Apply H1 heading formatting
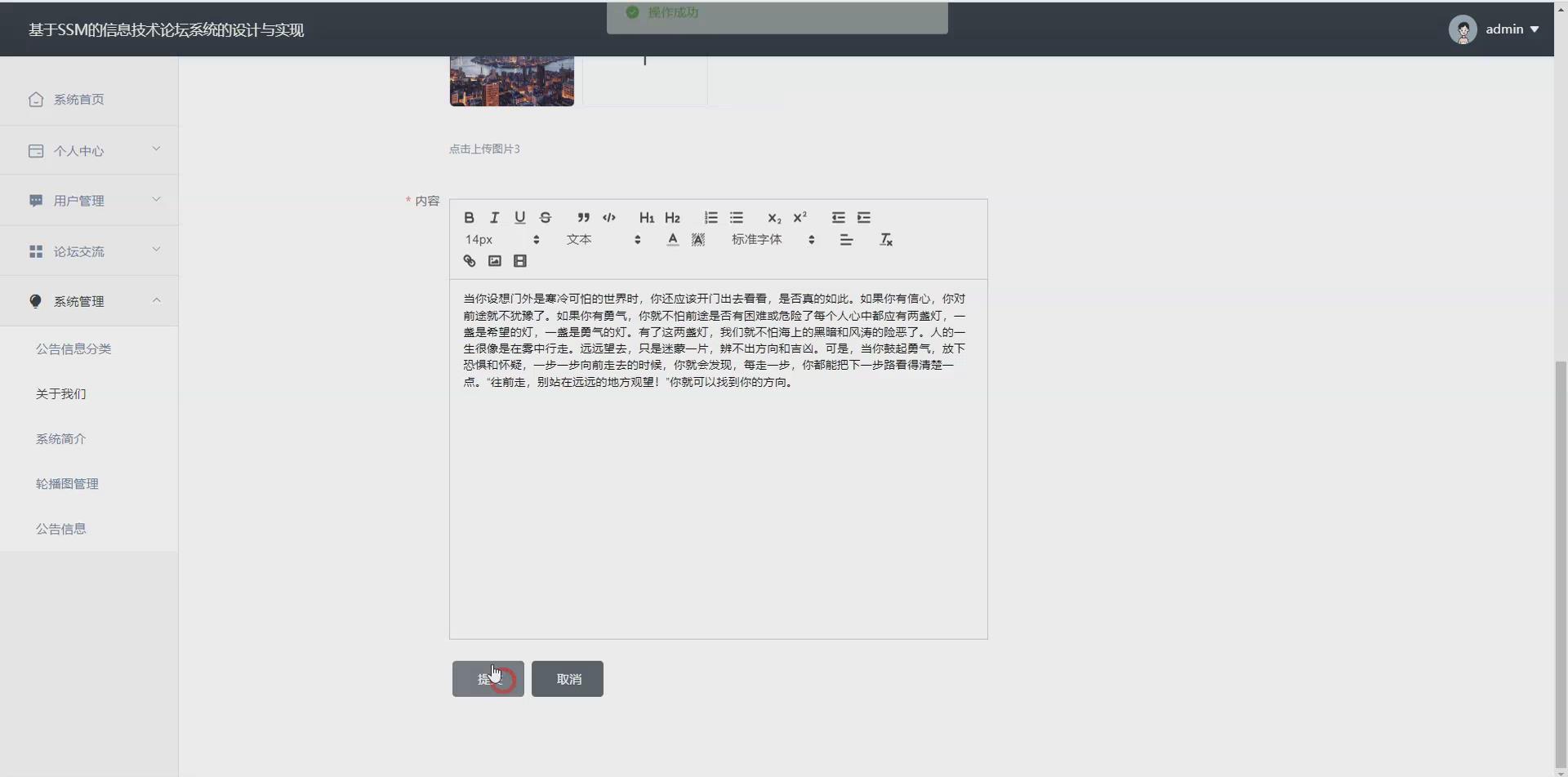 (646, 217)
